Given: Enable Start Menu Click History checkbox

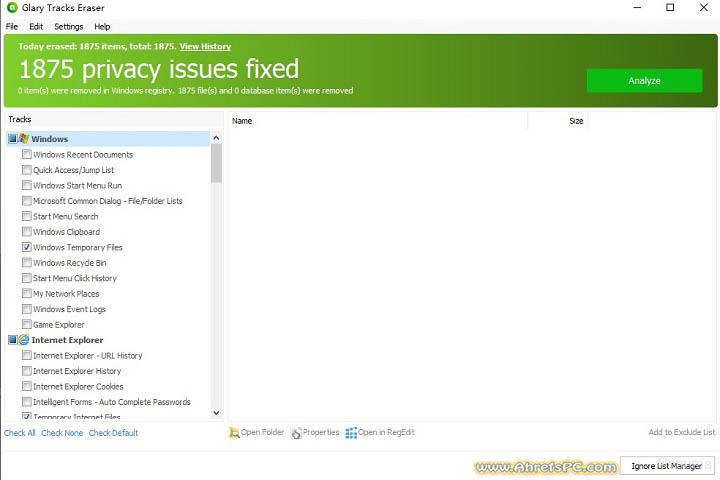Looking at the screenshot, I should tap(27, 278).
